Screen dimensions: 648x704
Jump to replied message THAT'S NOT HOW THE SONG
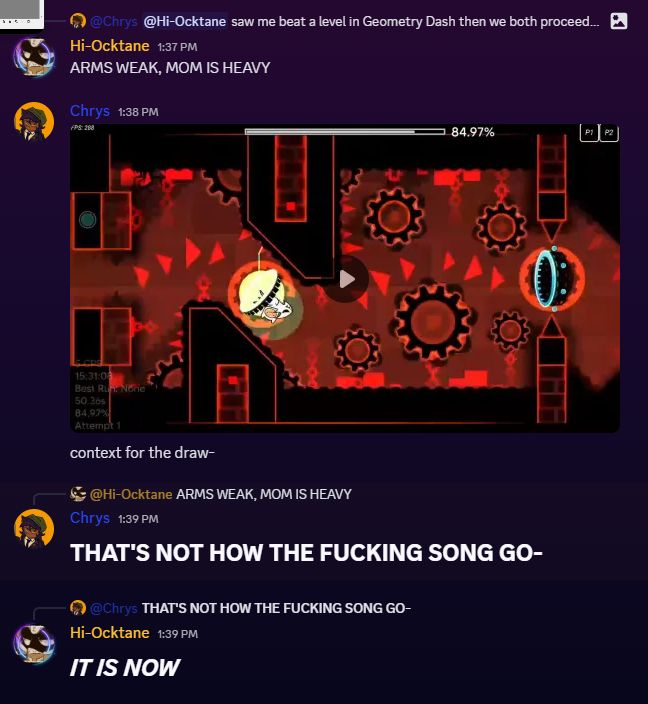click(276, 608)
